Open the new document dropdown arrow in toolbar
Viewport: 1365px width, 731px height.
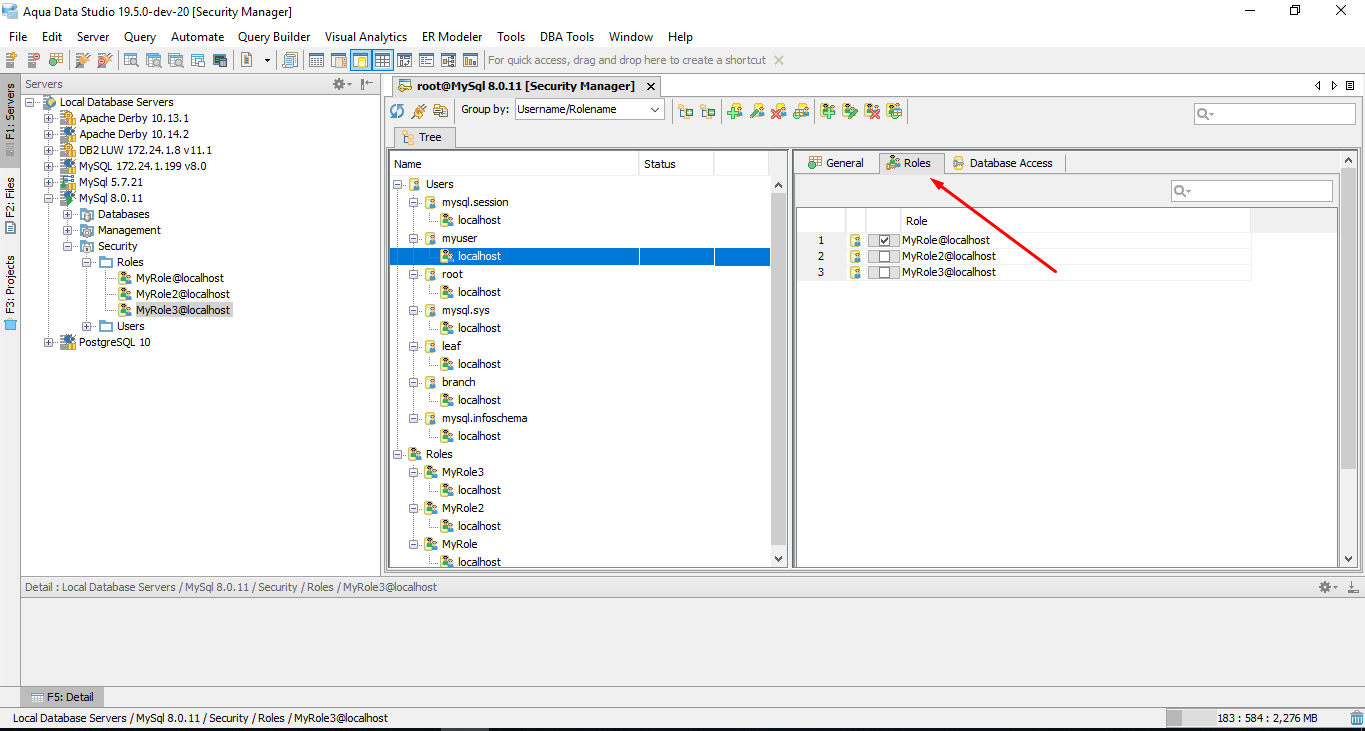(267, 60)
